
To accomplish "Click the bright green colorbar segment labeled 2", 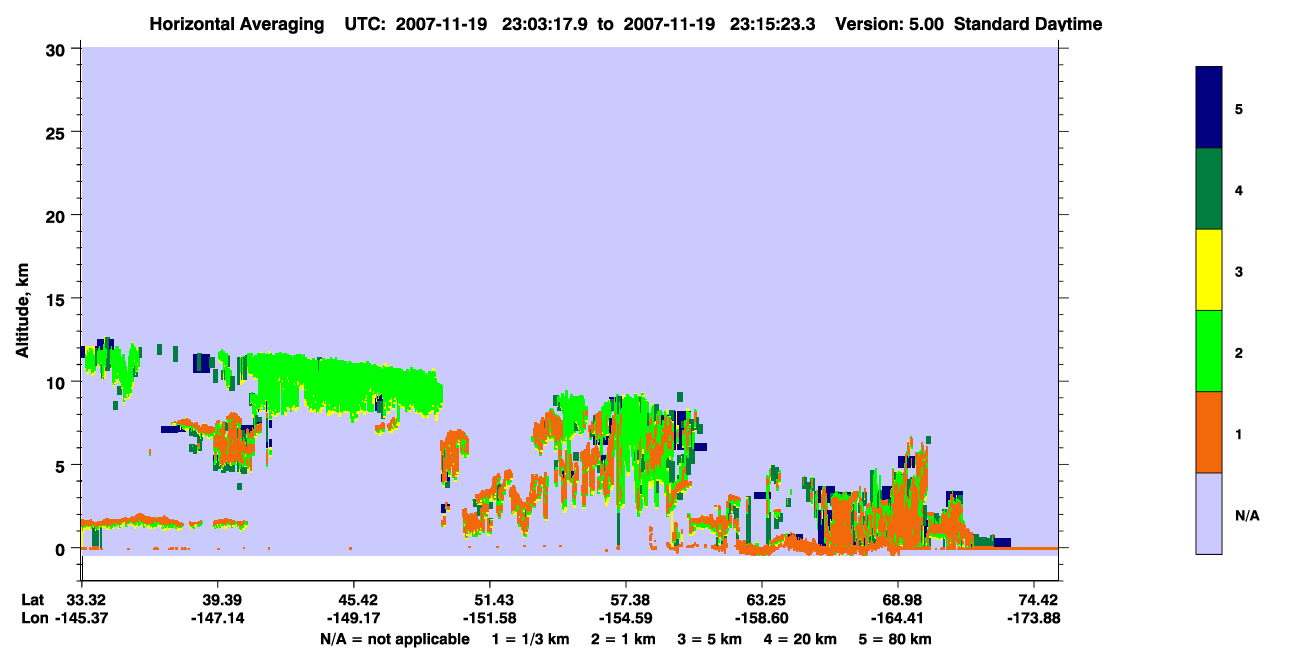I will 1209,351.
